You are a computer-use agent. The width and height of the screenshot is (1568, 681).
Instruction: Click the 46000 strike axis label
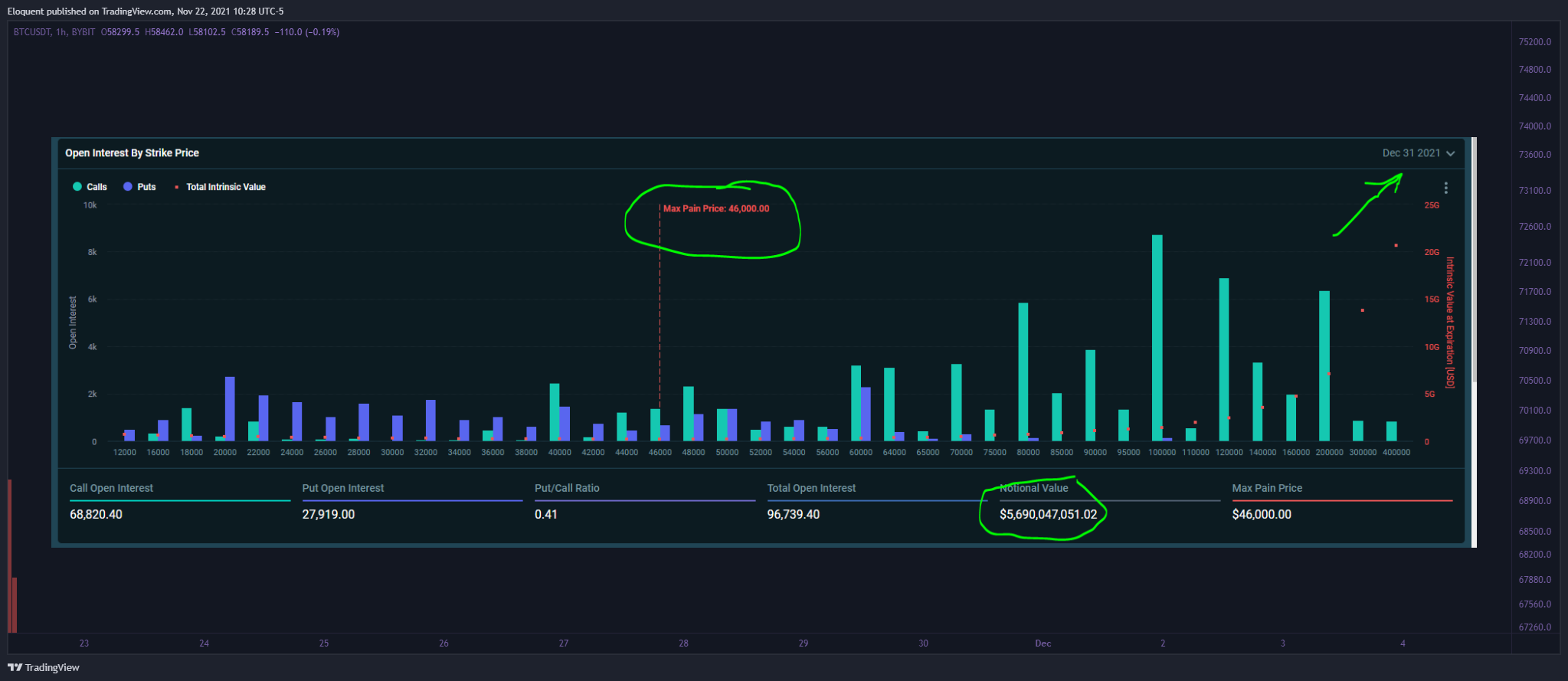tap(660, 452)
